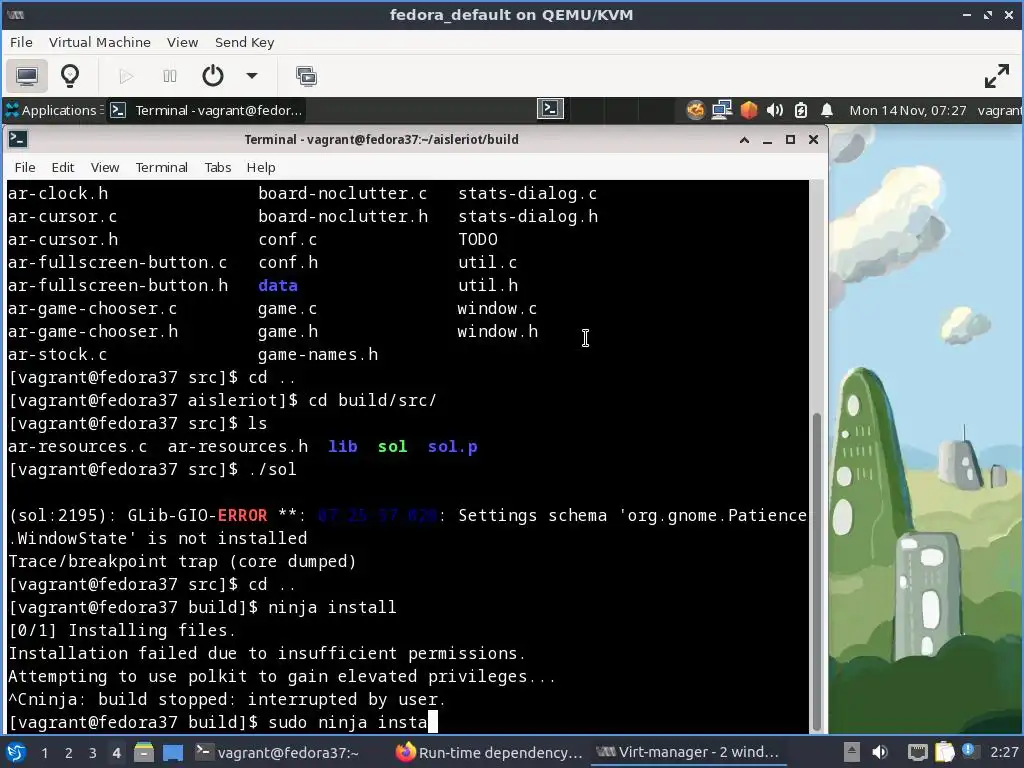Open virt-manager View menu
This screenshot has width=1024, height=768.
[x=182, y=42]
